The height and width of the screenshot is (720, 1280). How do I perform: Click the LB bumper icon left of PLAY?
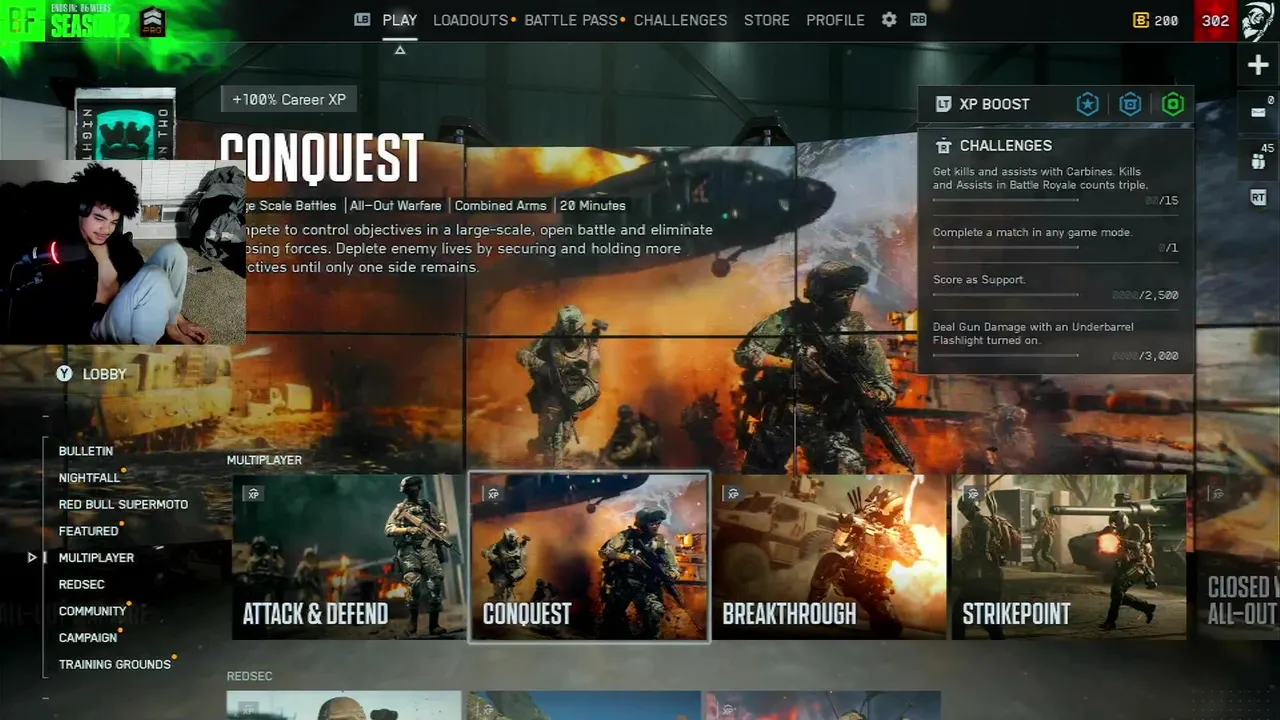point(362,20)
